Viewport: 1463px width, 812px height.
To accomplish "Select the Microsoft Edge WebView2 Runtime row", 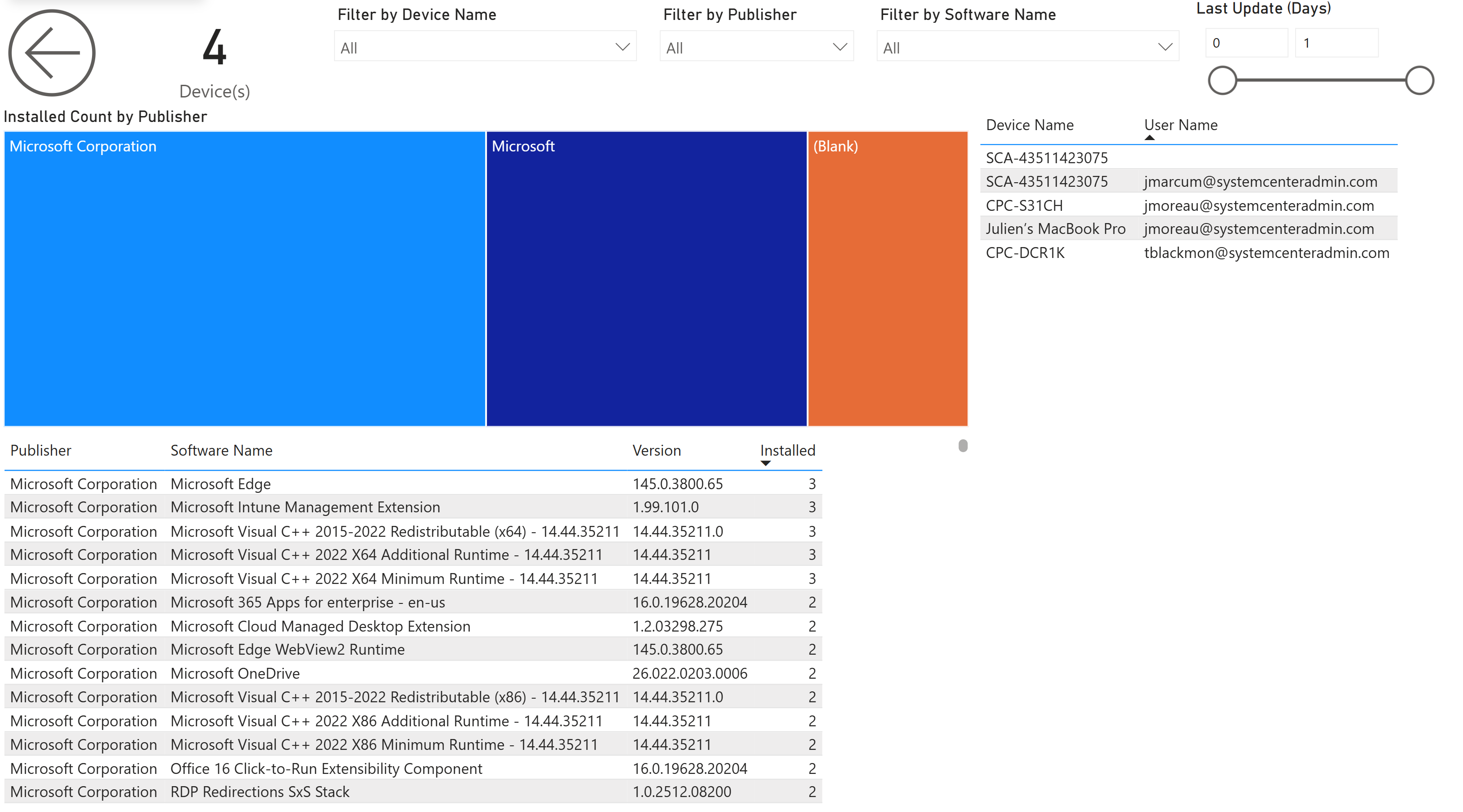I will pos(413,650).
